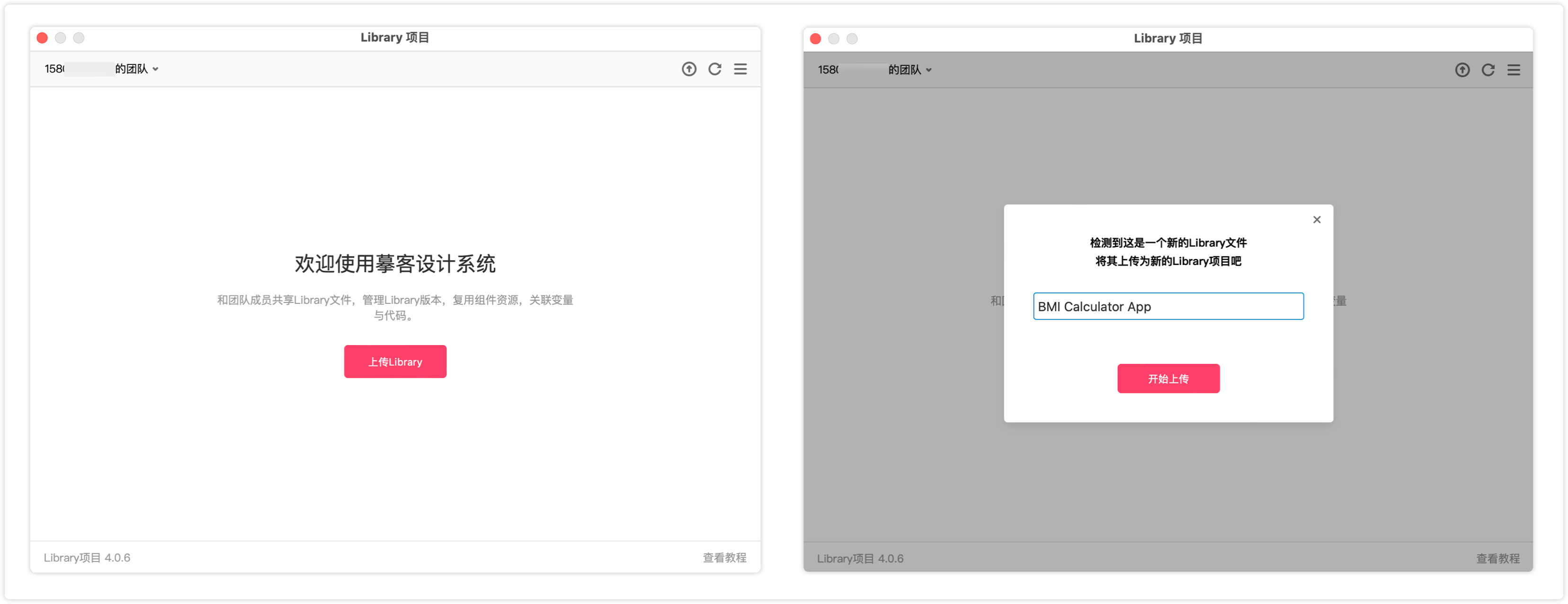This screenshot has width=1568, height=604.
Task: Open 查看教程 link in left window
Action: tap(724, 558)
